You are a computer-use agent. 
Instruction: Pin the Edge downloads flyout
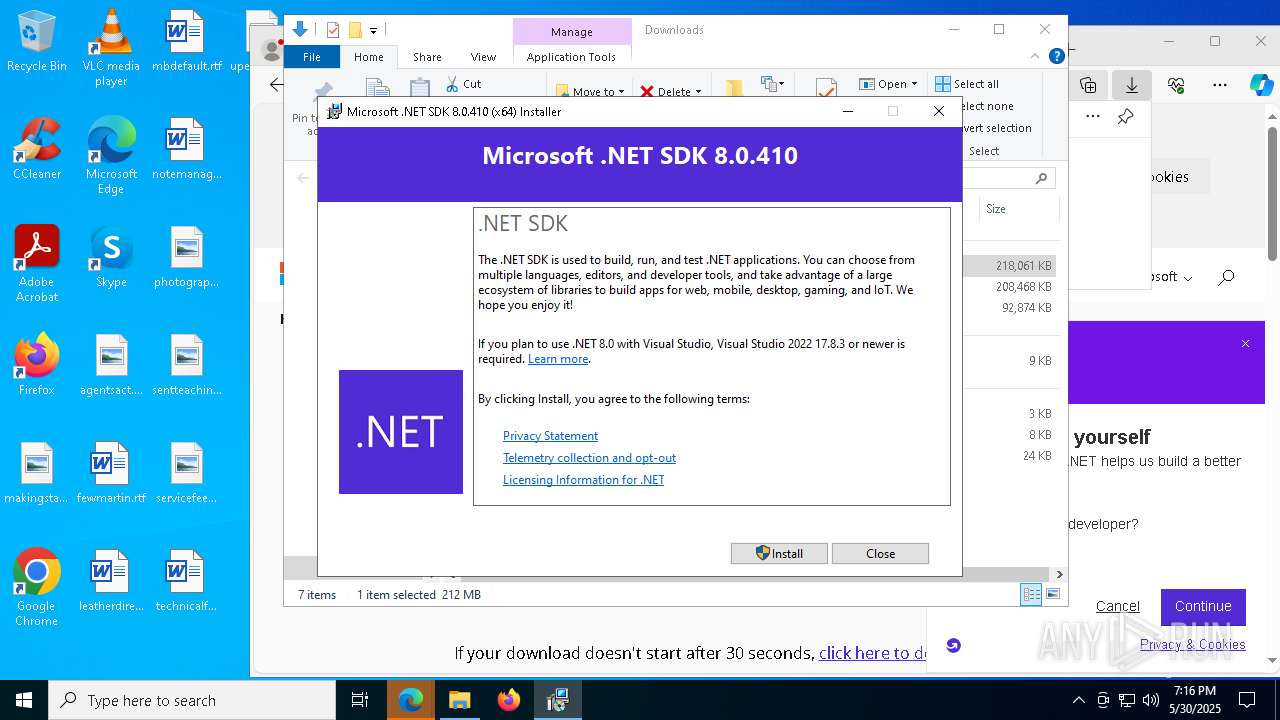1125,117
